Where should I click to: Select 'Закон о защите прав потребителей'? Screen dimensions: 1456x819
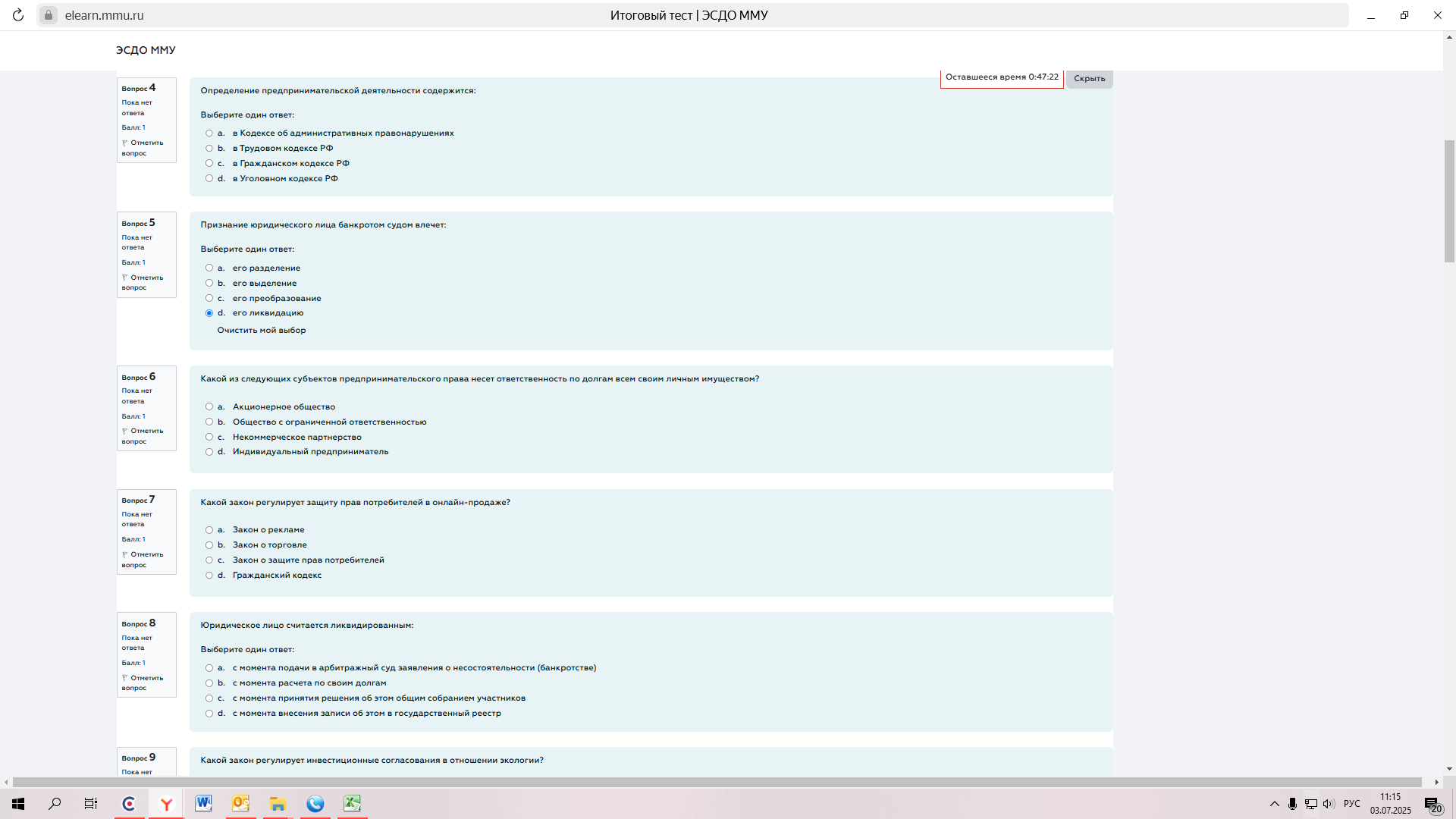point(209,560)
